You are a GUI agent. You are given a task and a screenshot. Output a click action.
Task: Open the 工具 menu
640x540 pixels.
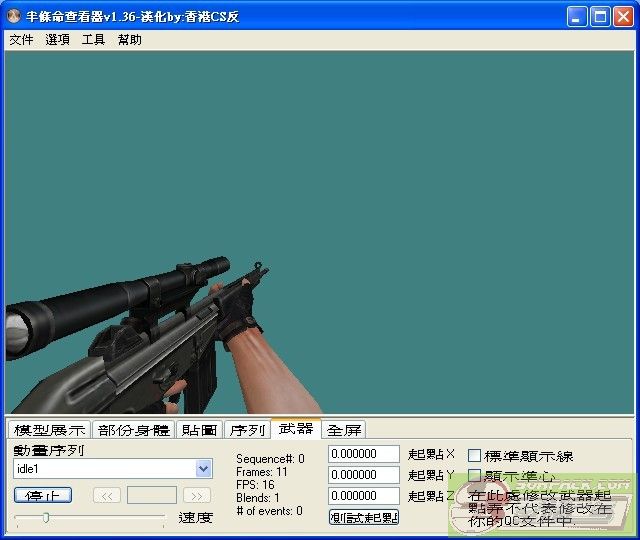93,40
